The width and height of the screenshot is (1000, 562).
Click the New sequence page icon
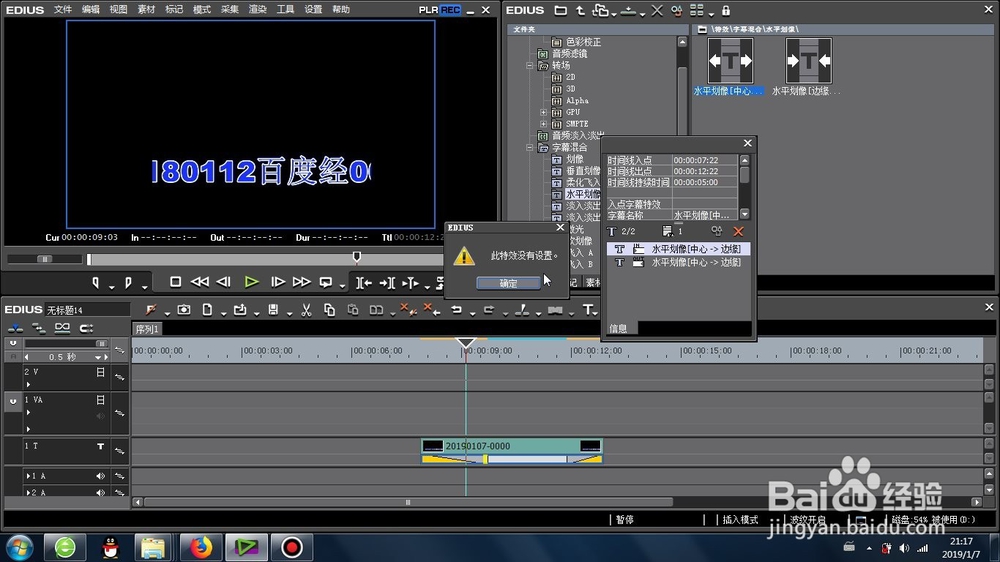pyautogui.click(x=207, y=310)
